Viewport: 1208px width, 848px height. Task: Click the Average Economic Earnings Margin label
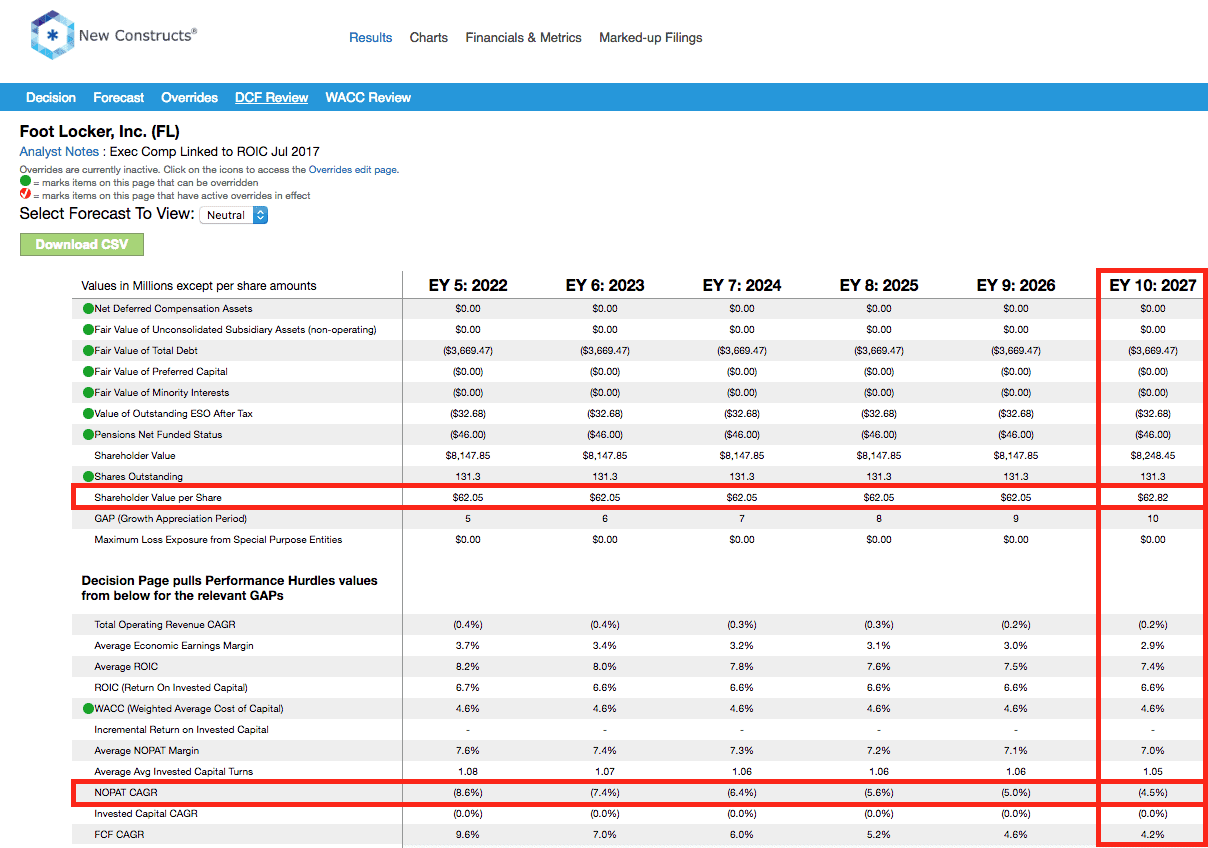pos(174,646)
